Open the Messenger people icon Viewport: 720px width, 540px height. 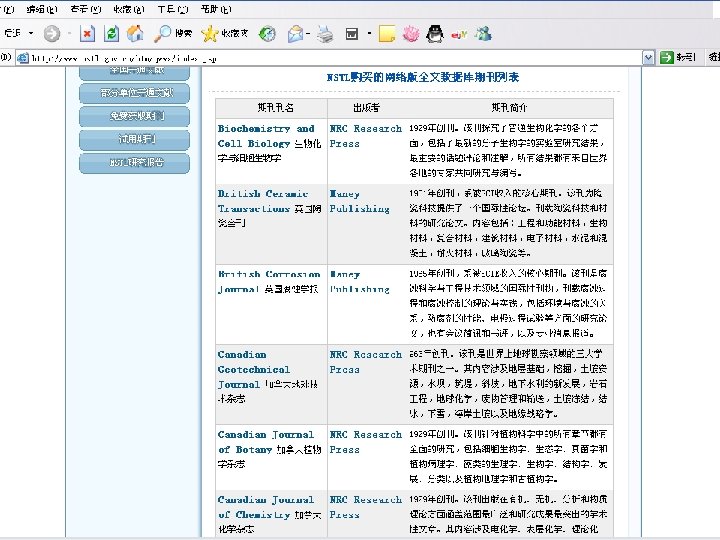click(x=483, y=34)
